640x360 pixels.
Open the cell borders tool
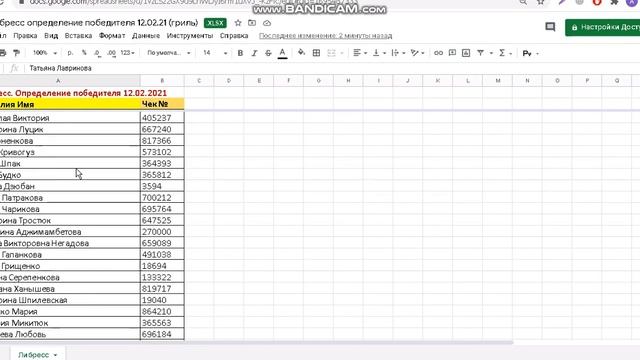click(316, 53)
